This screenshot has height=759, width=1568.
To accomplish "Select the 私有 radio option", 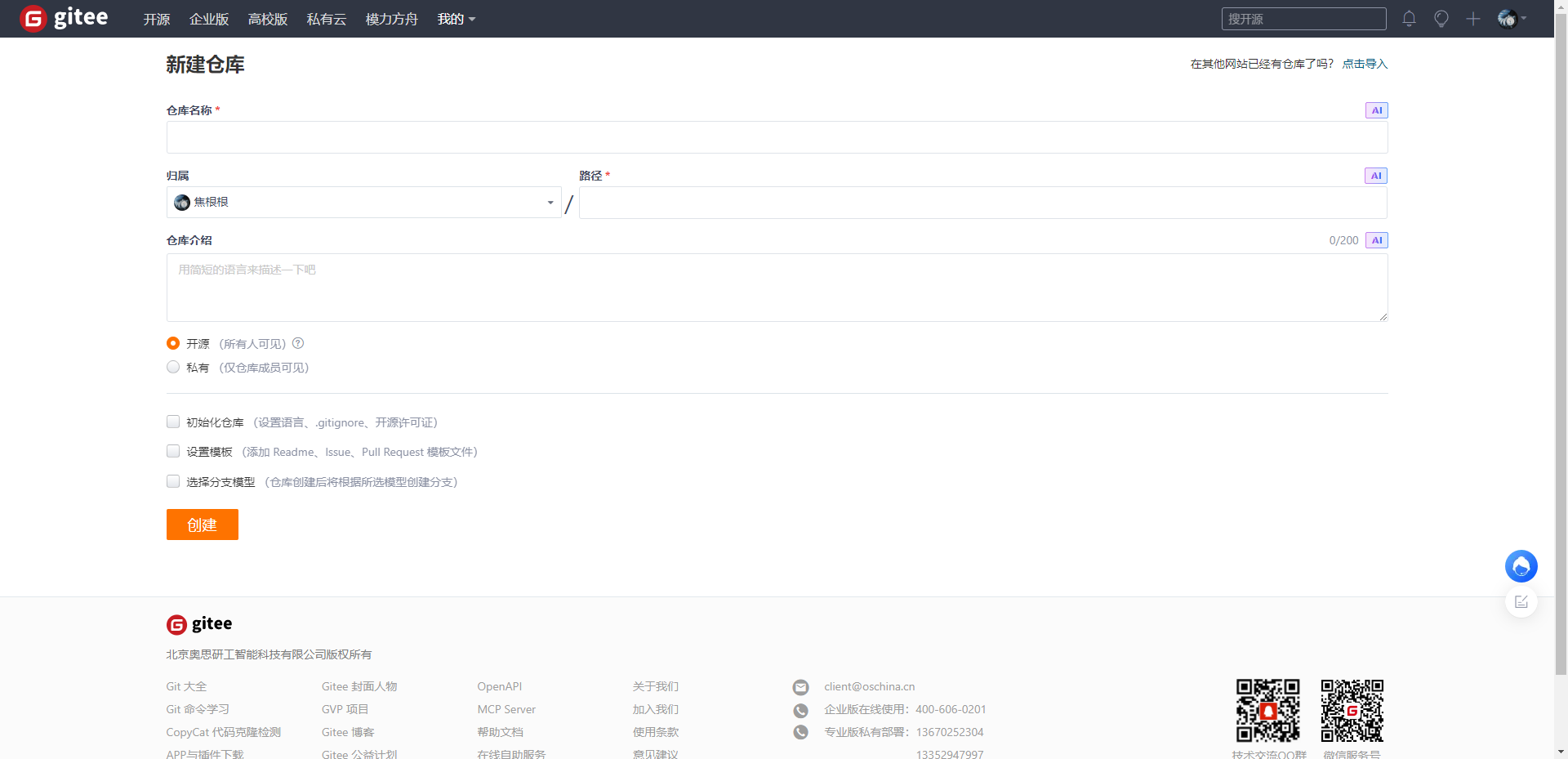I will click(x=173, y=367).
